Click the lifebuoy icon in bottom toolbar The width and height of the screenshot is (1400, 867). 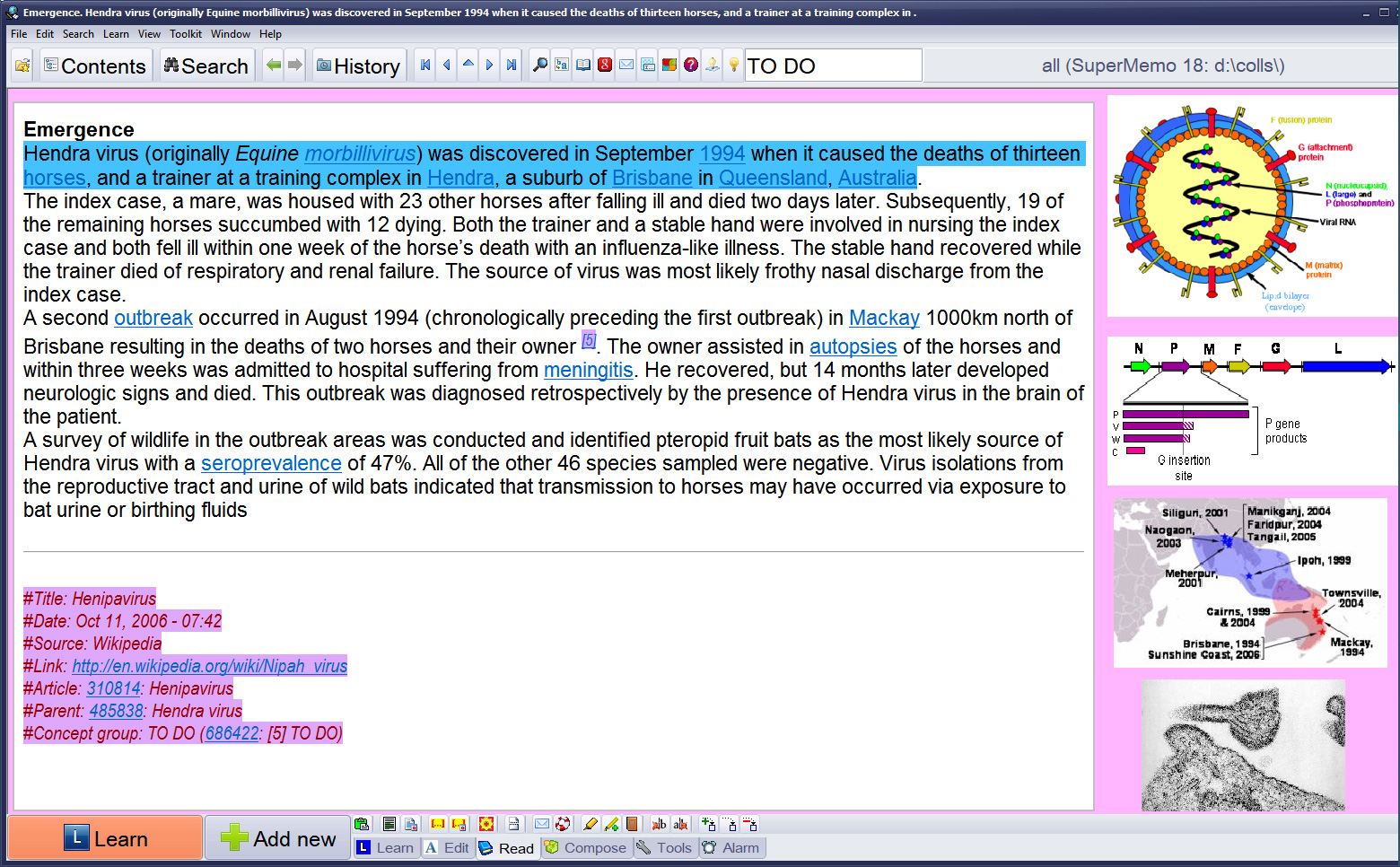[563, 824]
